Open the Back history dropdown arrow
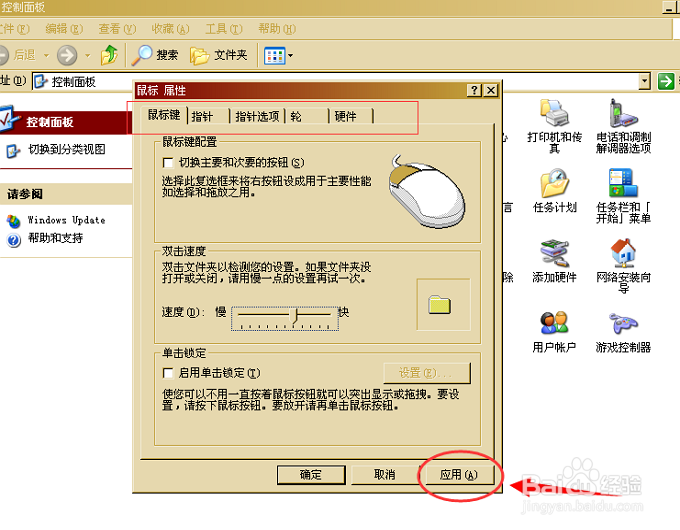The height and width of the screenshot is (530, 680). click(46, 56)
